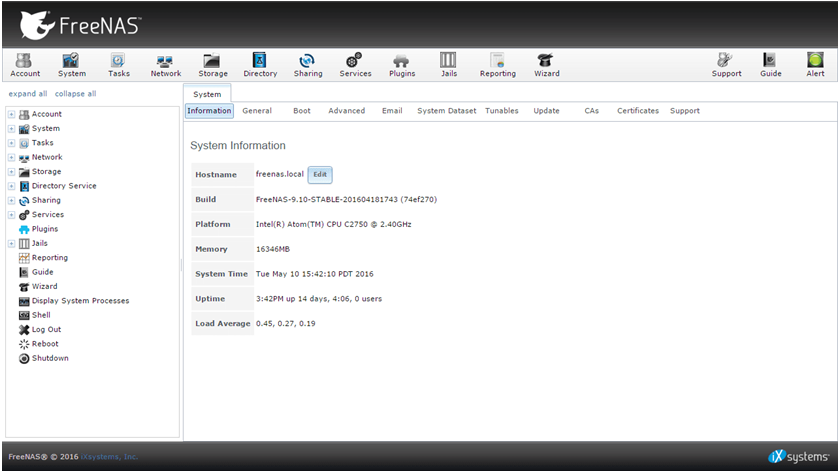This screenshot has width=838, height=473.
Task: Expand the Storage tree node
Action: [11, 172]
